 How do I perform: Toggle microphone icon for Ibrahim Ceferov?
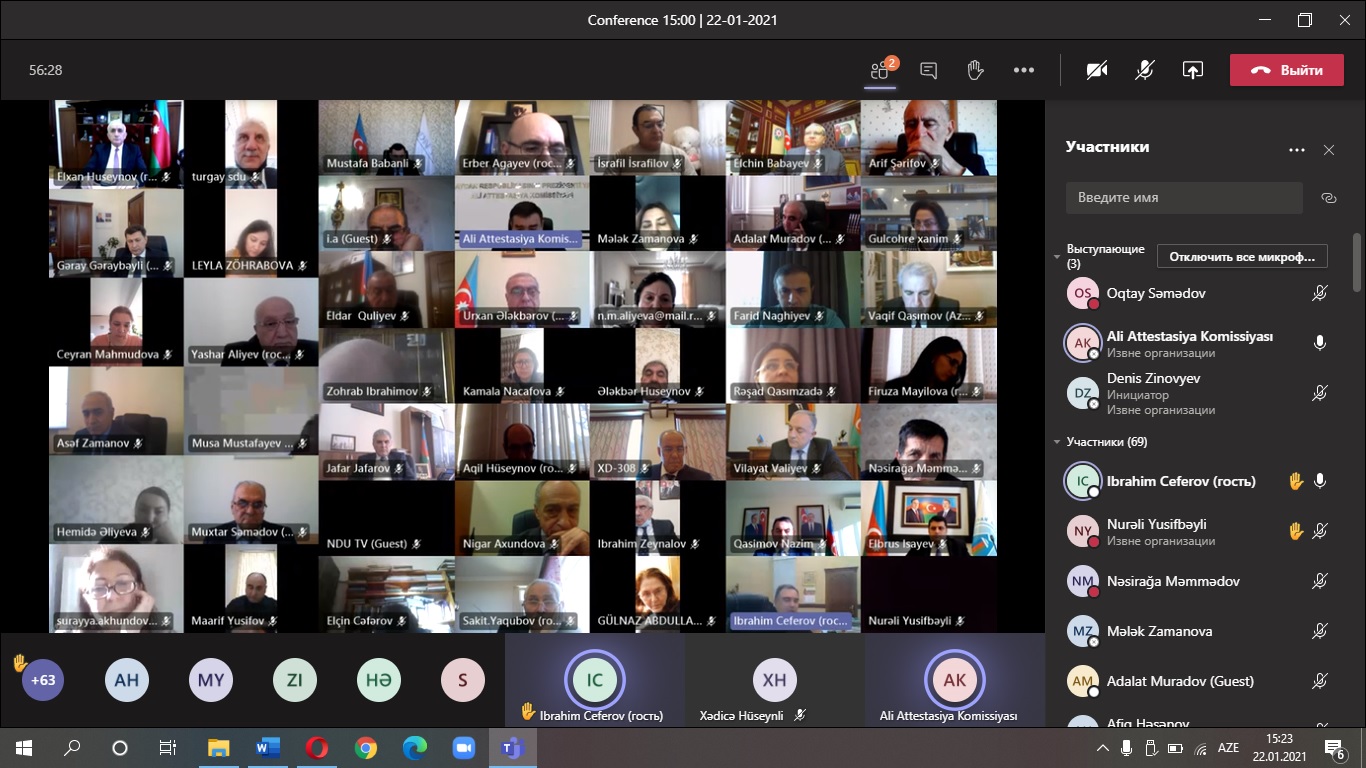(1320, 481)
